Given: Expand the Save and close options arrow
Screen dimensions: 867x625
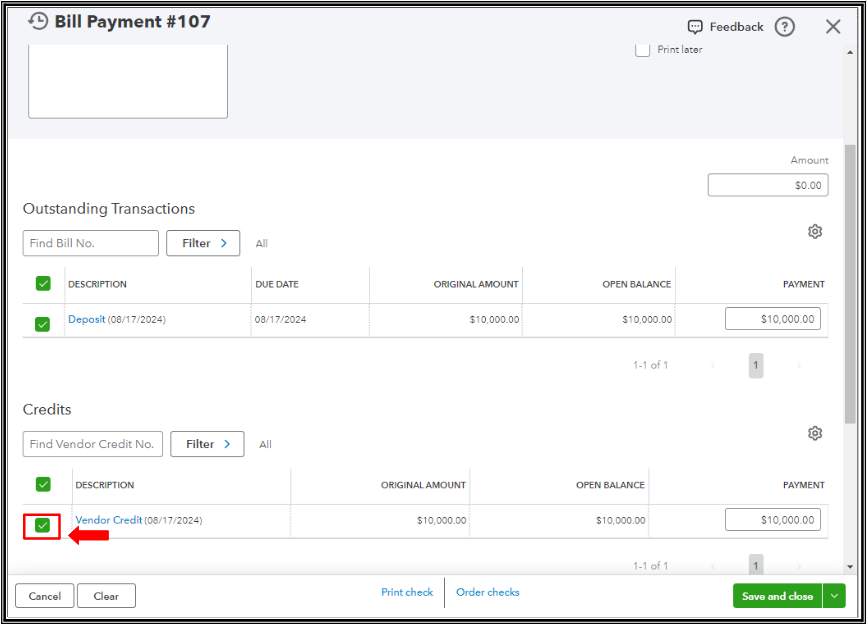Looking at the screenshot, I should coord(834,595).
